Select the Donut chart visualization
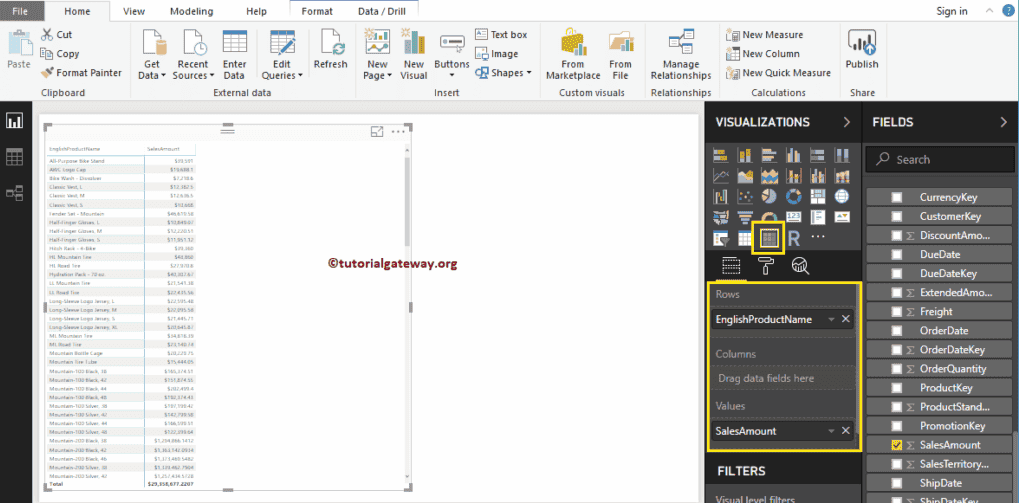 tap(793, 196)
